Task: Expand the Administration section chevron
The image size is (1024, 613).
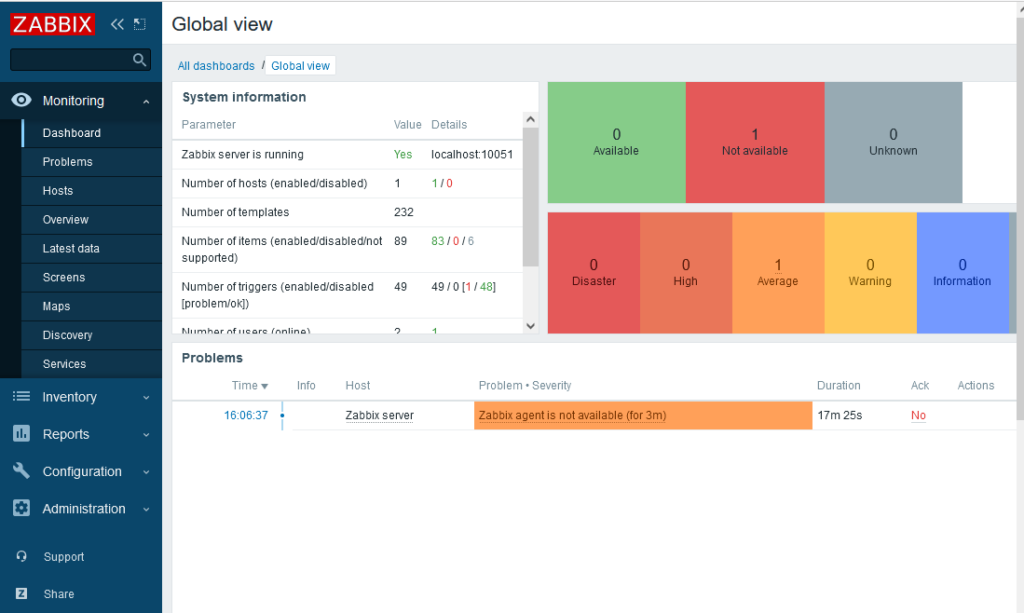Action: pyautogui.click(x=146, y=509)
